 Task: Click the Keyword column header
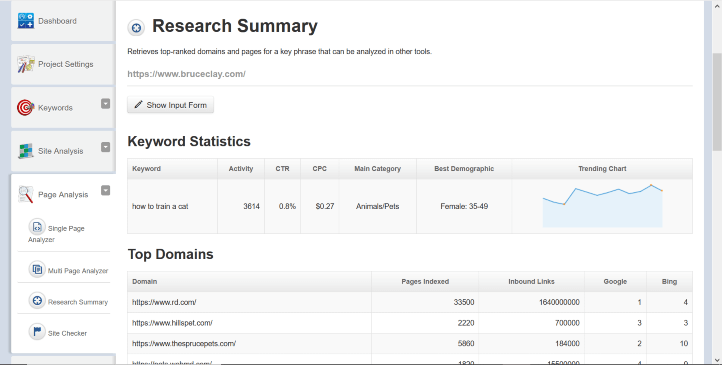(172, 169)
